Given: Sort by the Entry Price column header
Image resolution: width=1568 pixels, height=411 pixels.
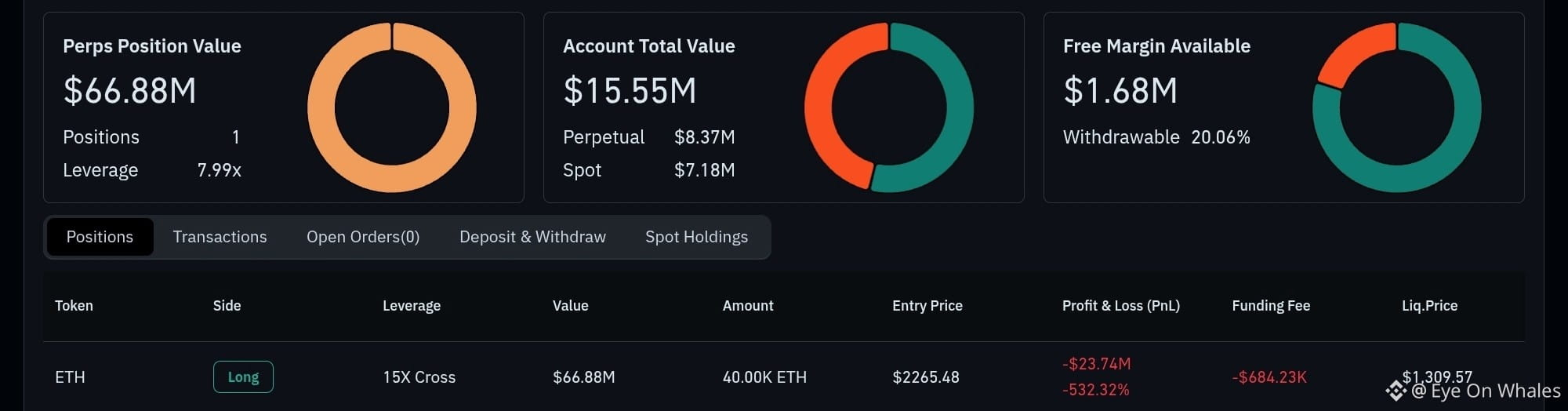Looking at the screenshot, I should (x=927, y=306).
